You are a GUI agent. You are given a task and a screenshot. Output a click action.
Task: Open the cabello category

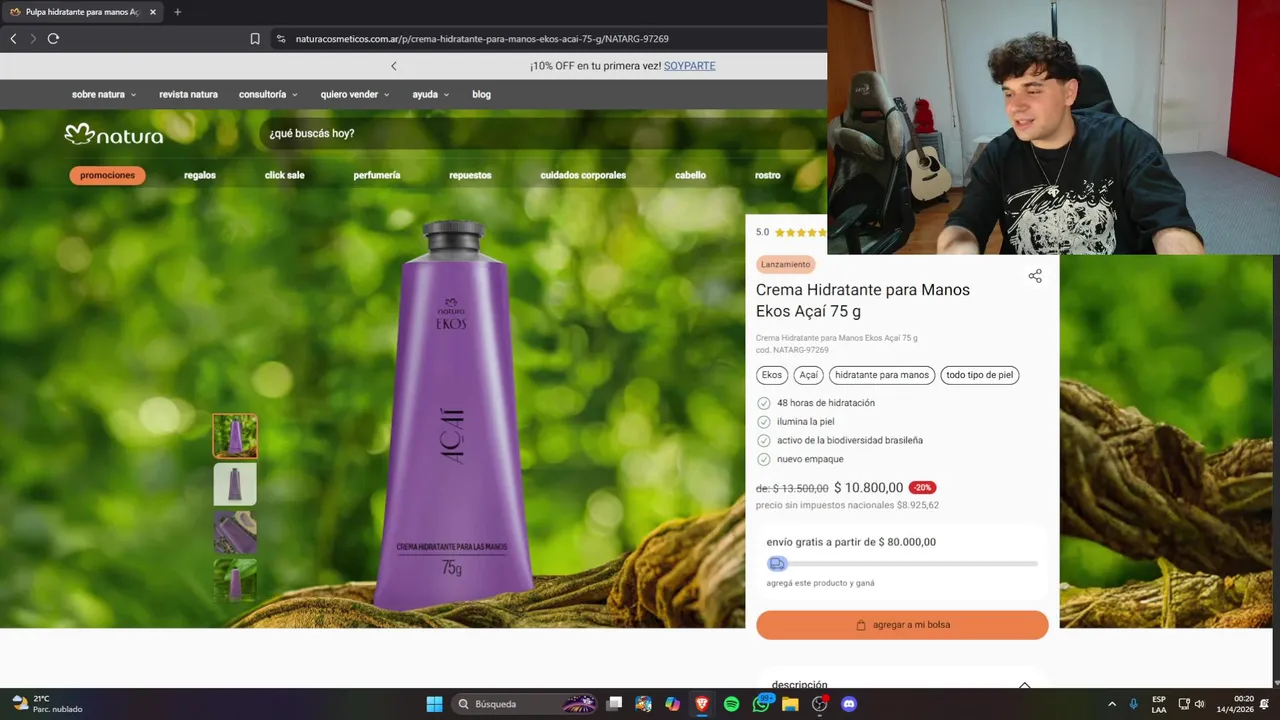point(690,175)
